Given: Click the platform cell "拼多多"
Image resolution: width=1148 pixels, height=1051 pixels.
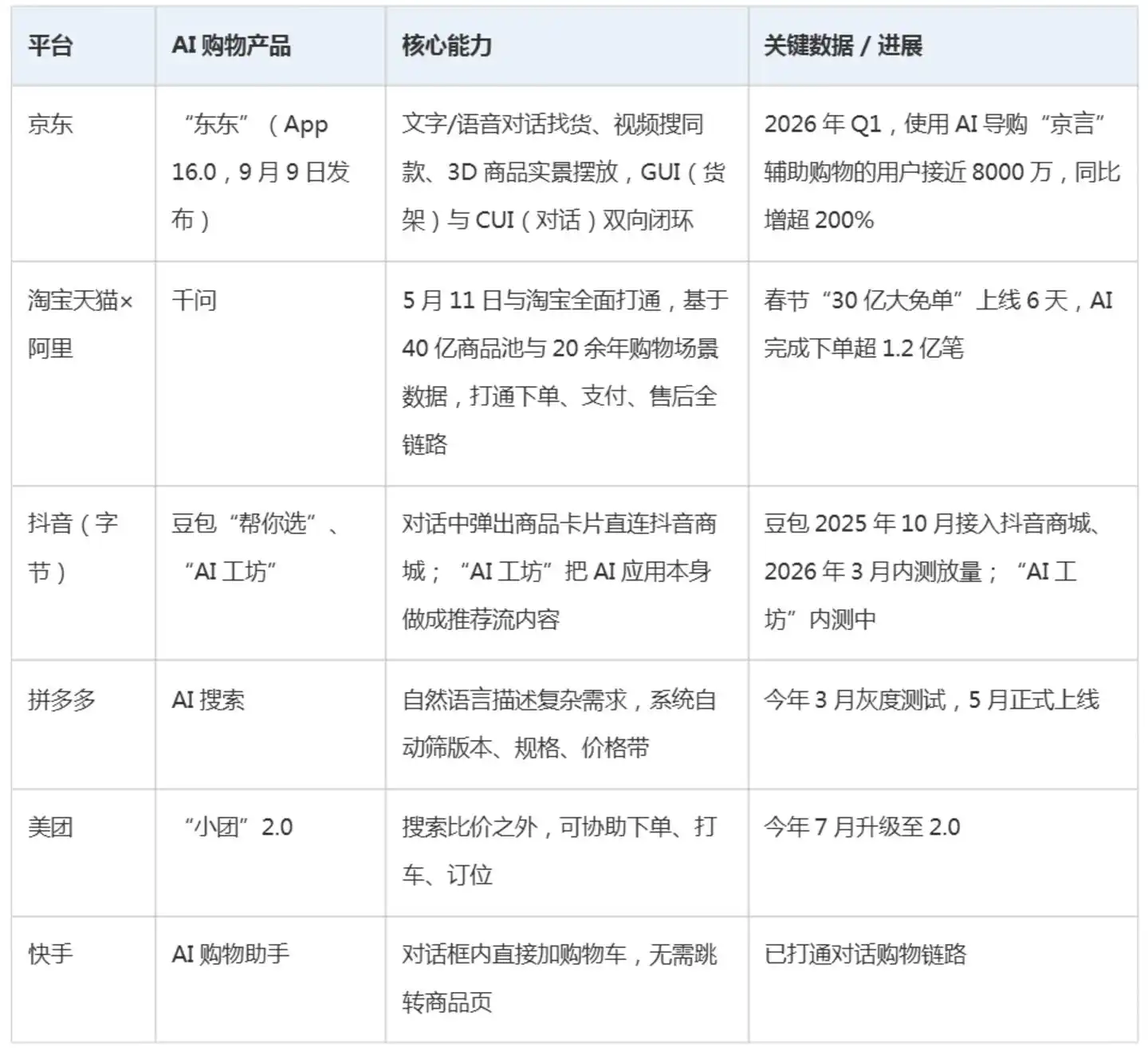Looking at the screenshot, I should click(84, 724).
